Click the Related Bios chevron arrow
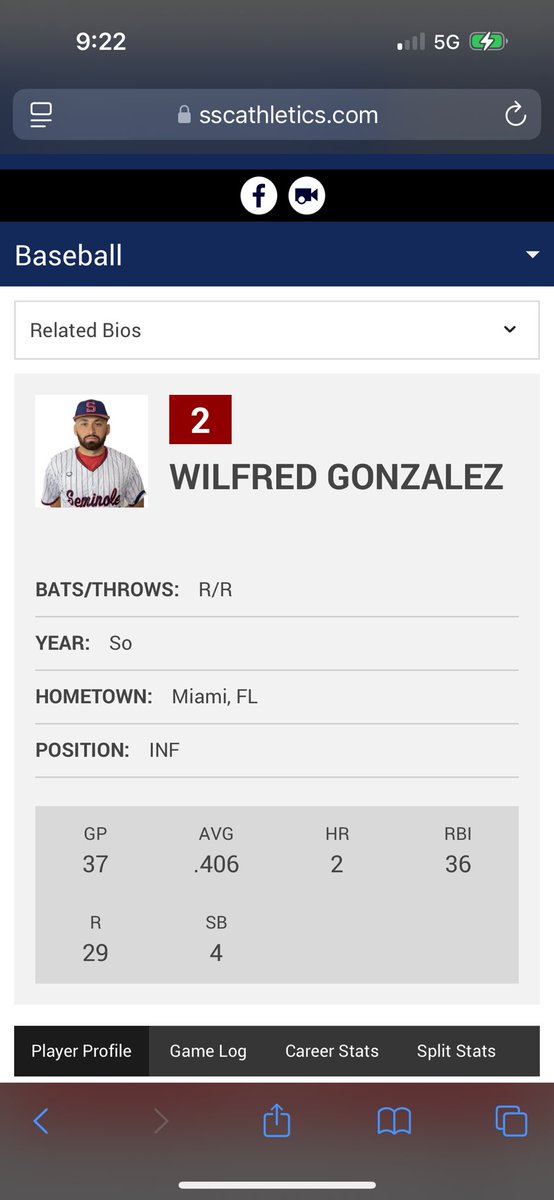Image resolution: width=554 pixels, height=1200 pixels. [510, 329]
